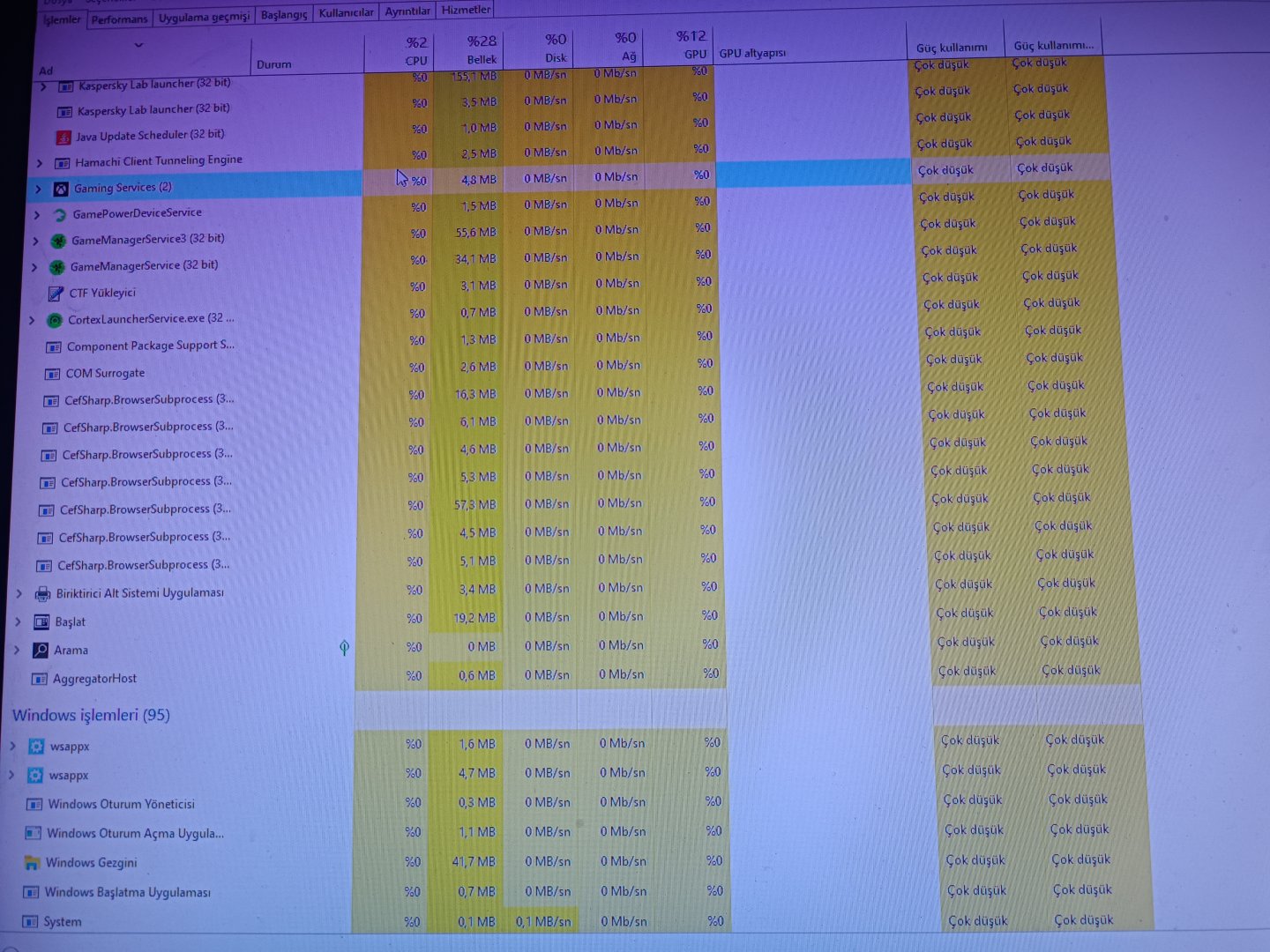Click the GameManagerService (32 bit) icon
The height and width of the screenshot is (952, 1270).
57,267
